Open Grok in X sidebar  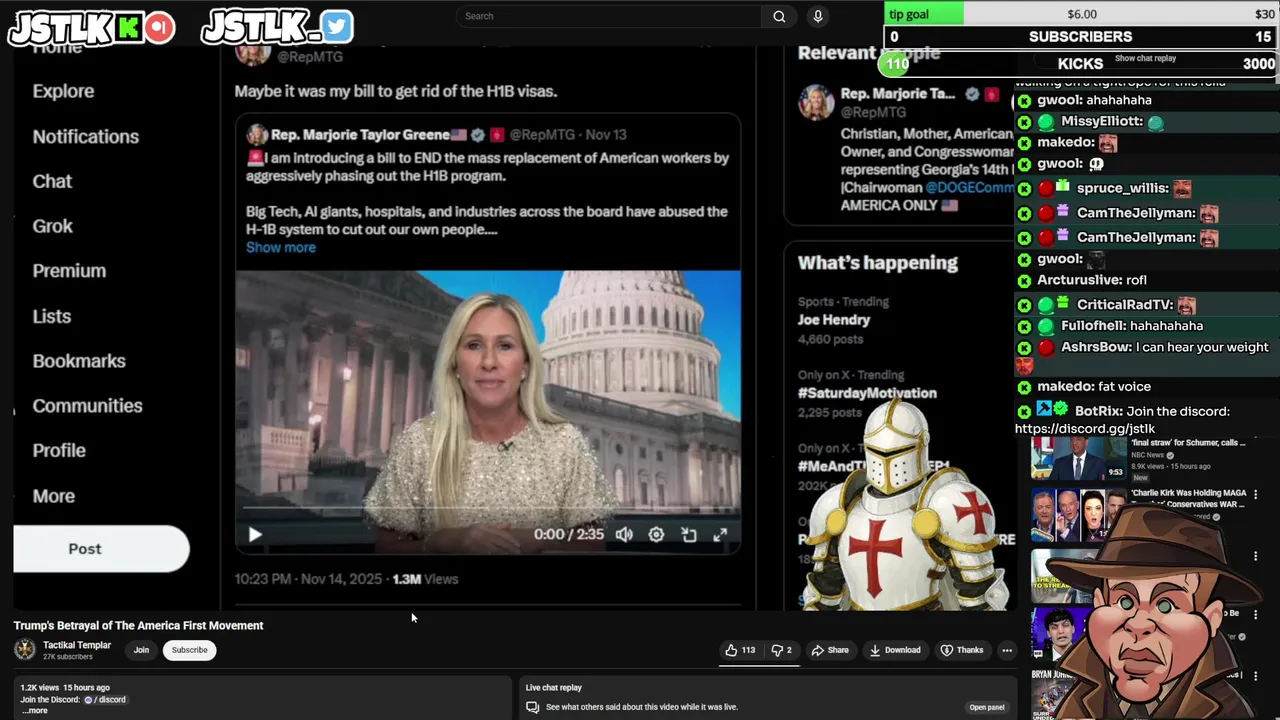[52, 226]
